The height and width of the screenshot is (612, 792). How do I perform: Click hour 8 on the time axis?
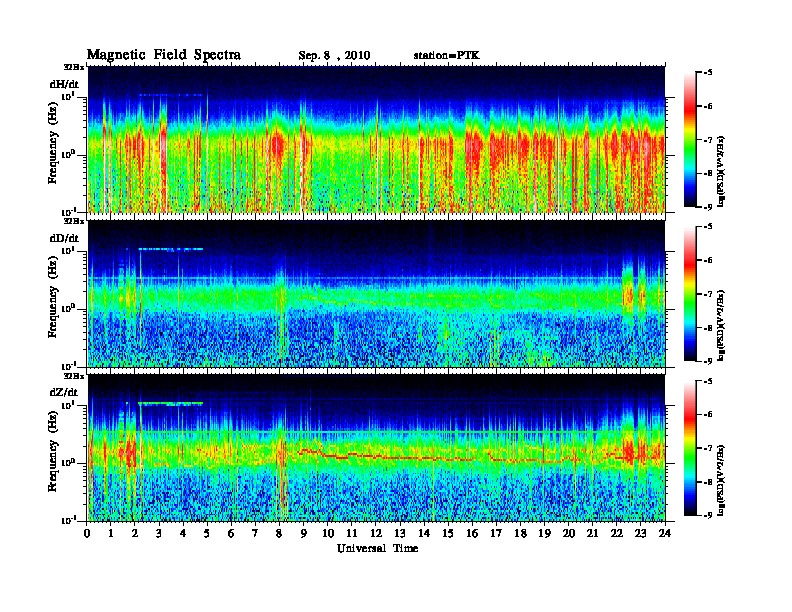[x=279, y=533]
